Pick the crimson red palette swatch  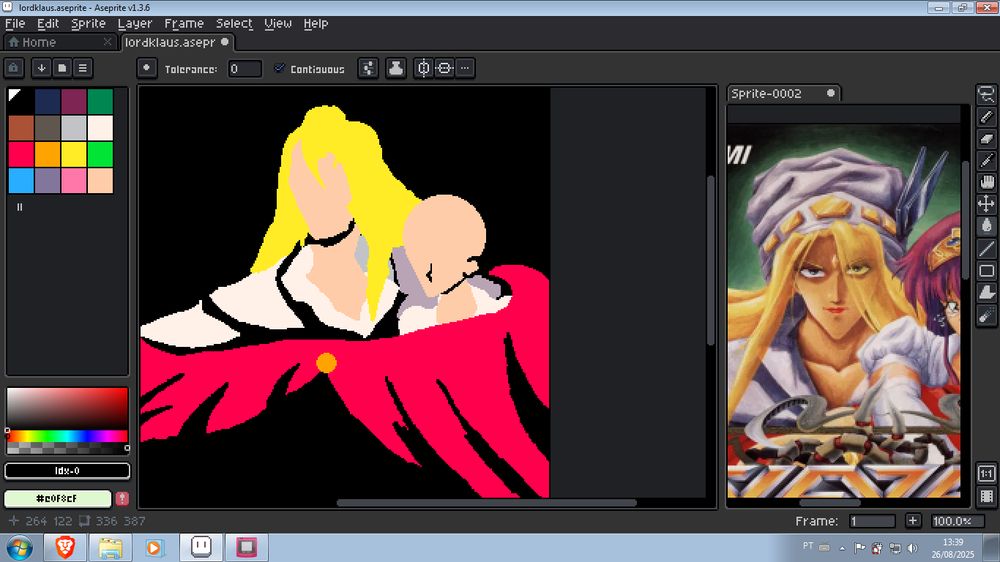(21, 154)
